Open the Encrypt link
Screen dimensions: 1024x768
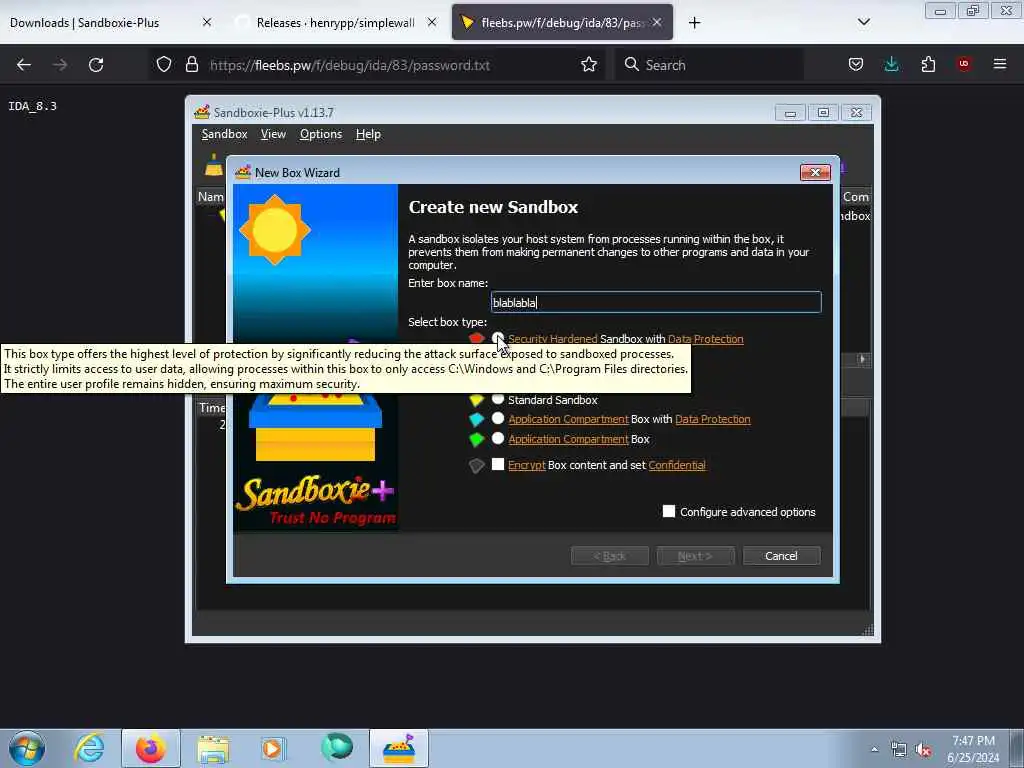[x=526, y=465]
